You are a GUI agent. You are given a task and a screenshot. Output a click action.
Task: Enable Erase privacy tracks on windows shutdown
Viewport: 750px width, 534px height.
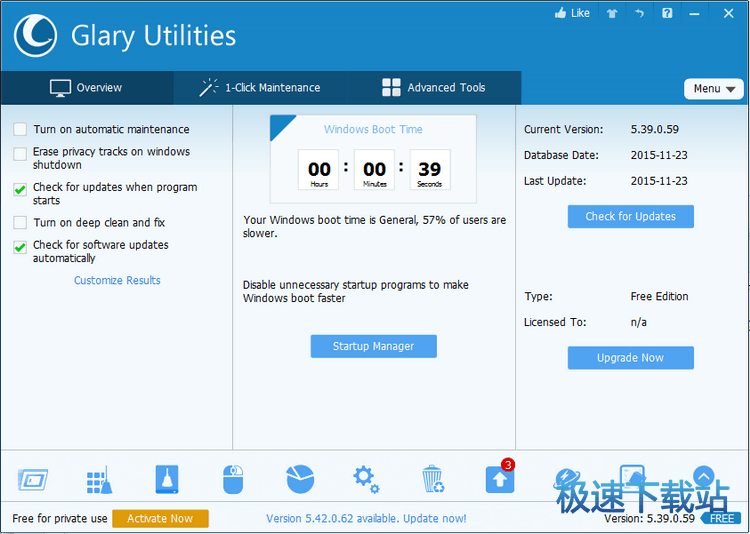pyautogui.click(x=20, y=154)
